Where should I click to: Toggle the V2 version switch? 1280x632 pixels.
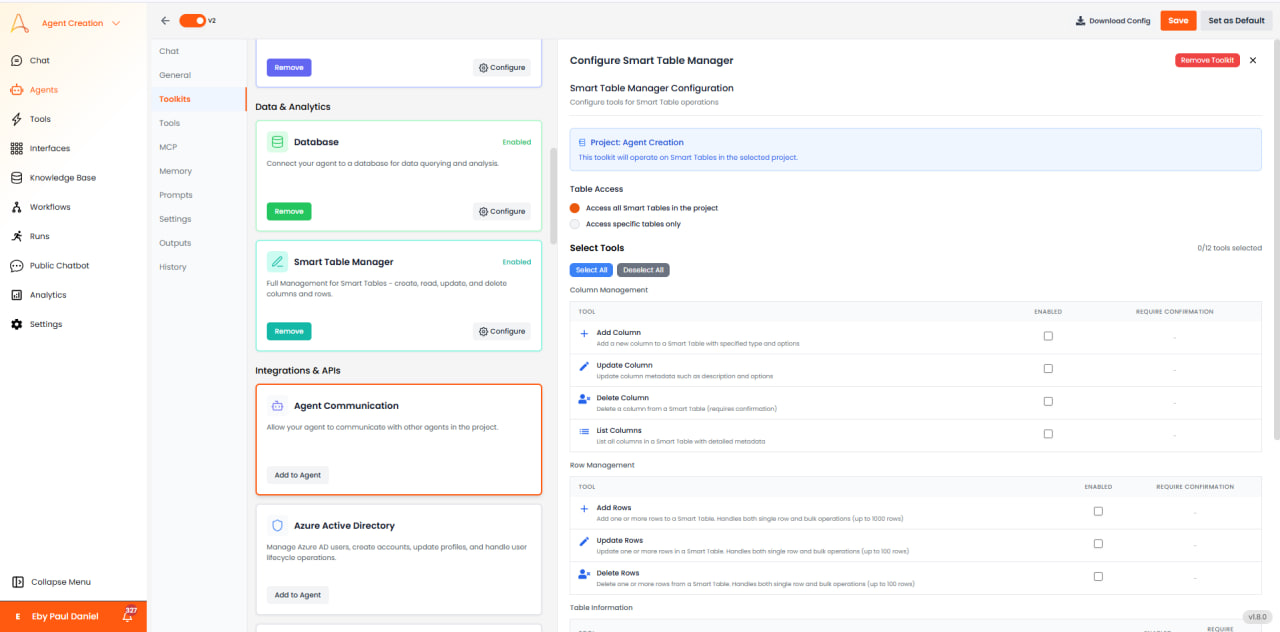click(x=192, y=20)
